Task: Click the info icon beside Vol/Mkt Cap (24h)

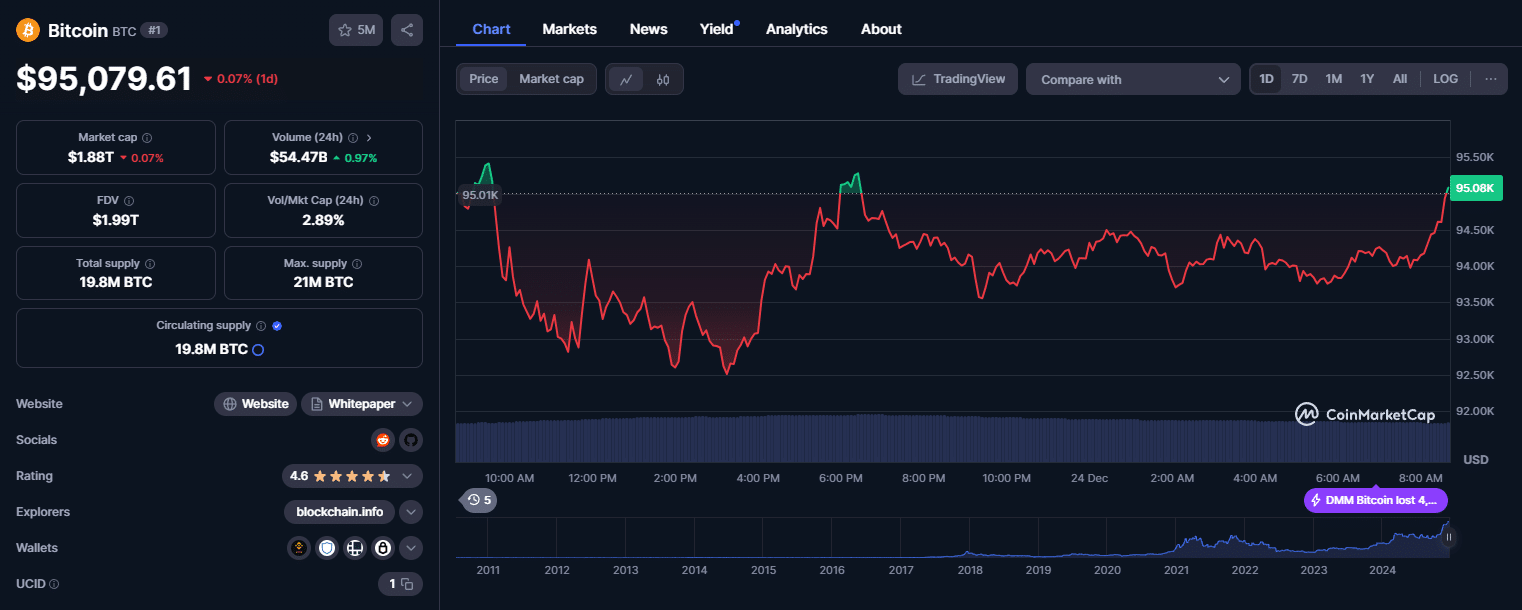Action: tap(374, 200)
